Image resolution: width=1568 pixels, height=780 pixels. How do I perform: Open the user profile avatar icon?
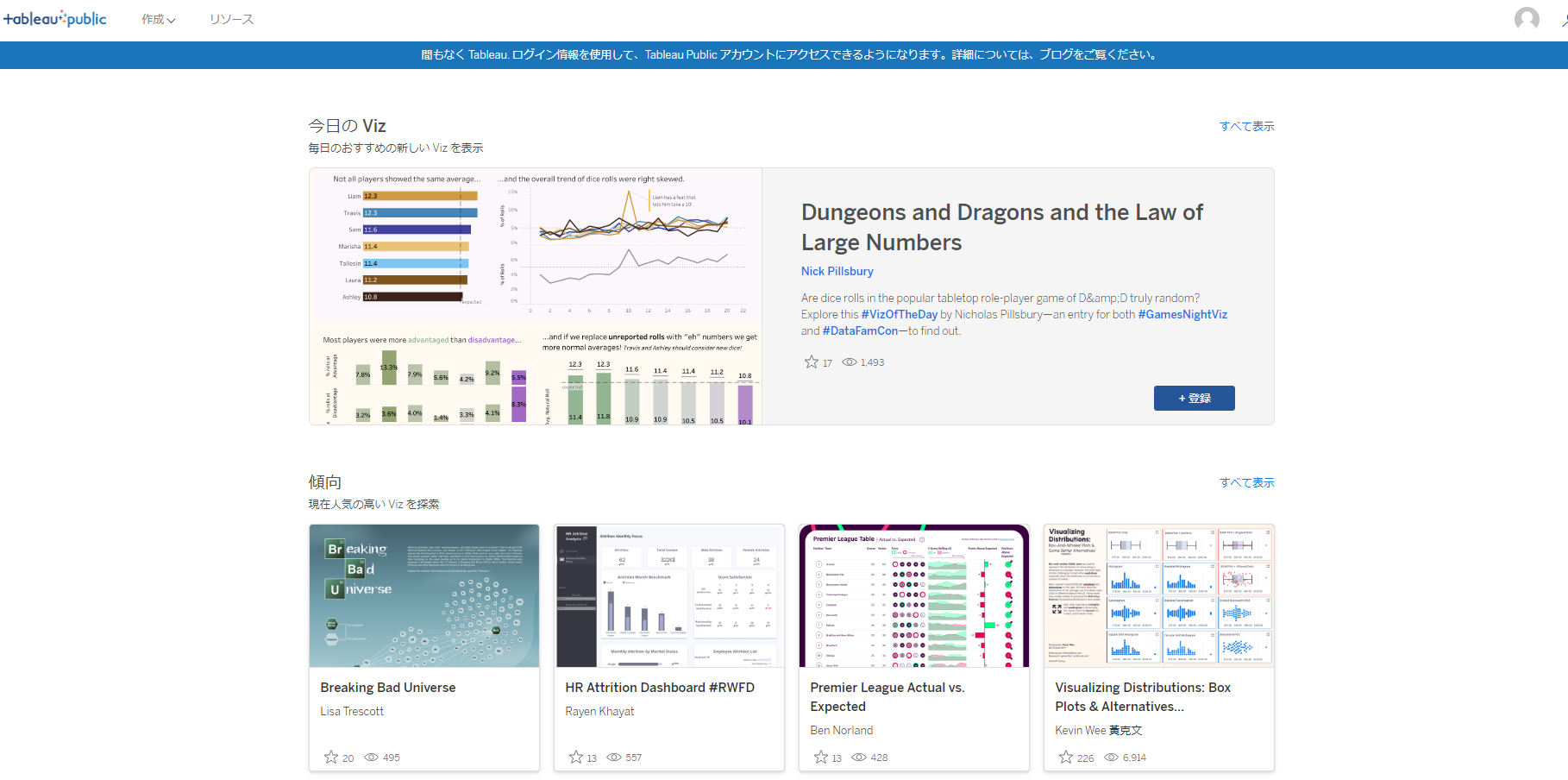[1526, 19]
